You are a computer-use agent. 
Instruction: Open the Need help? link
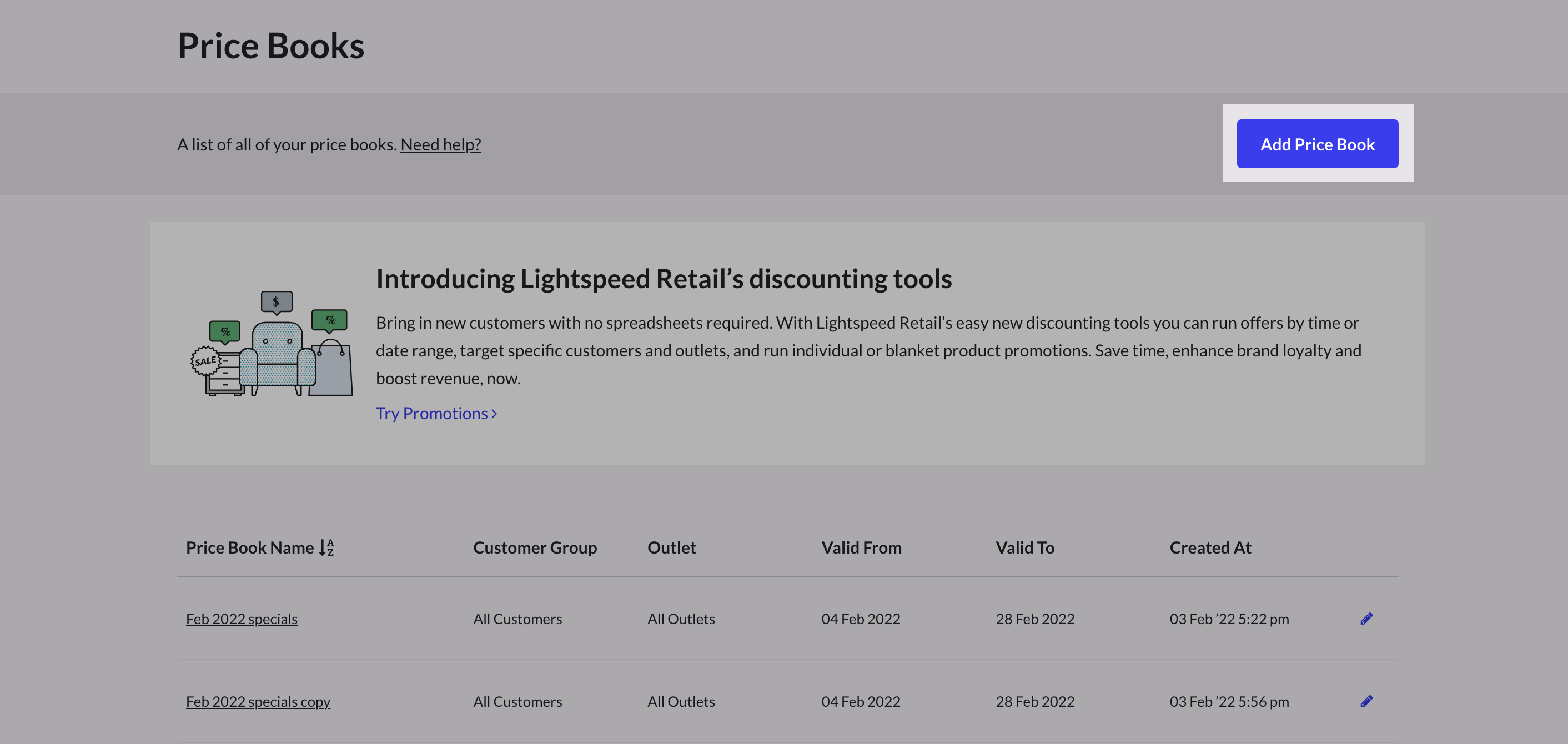[x=440, y=144]
